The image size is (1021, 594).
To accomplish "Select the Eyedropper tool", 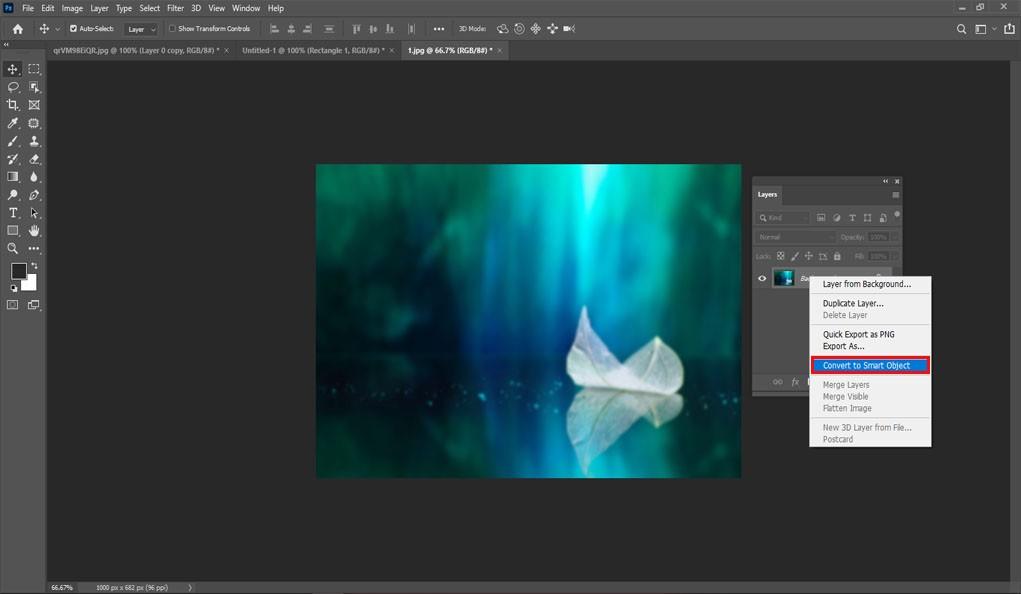I will [x=12, y=123].
